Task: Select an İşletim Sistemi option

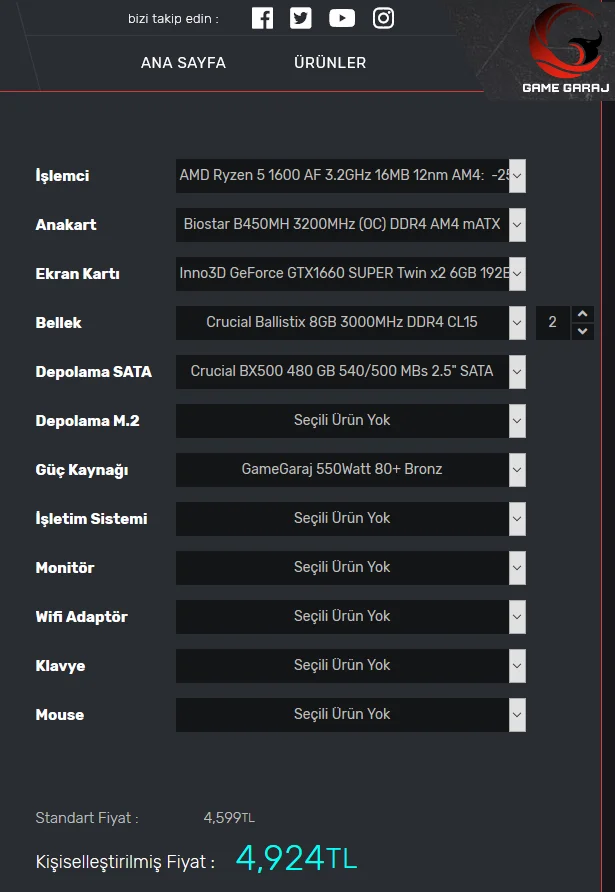Action: tap(351, 518)
